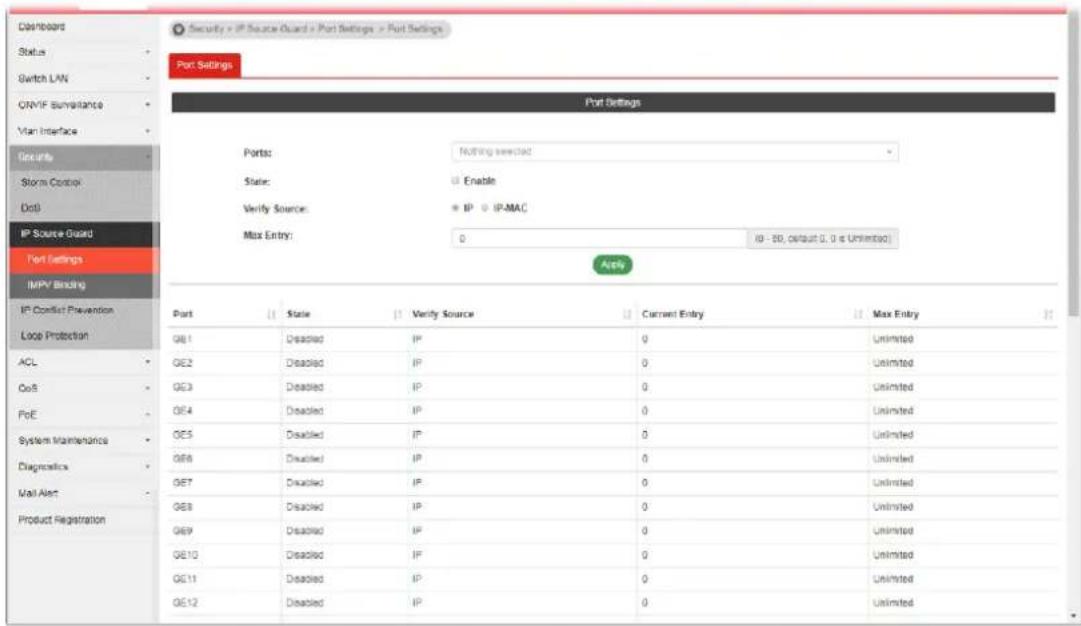Expand the Diagnostics menu
Screen dimensions: 1081x626
[84, 467]
